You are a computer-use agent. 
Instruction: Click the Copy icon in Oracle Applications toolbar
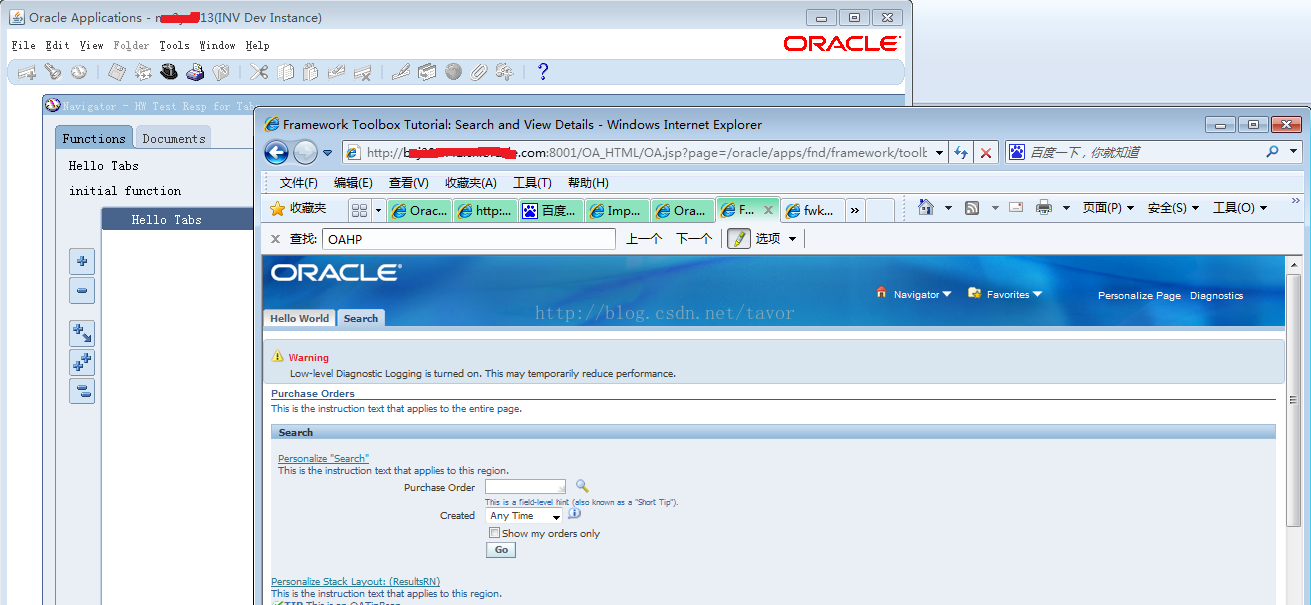coord(285,72)
